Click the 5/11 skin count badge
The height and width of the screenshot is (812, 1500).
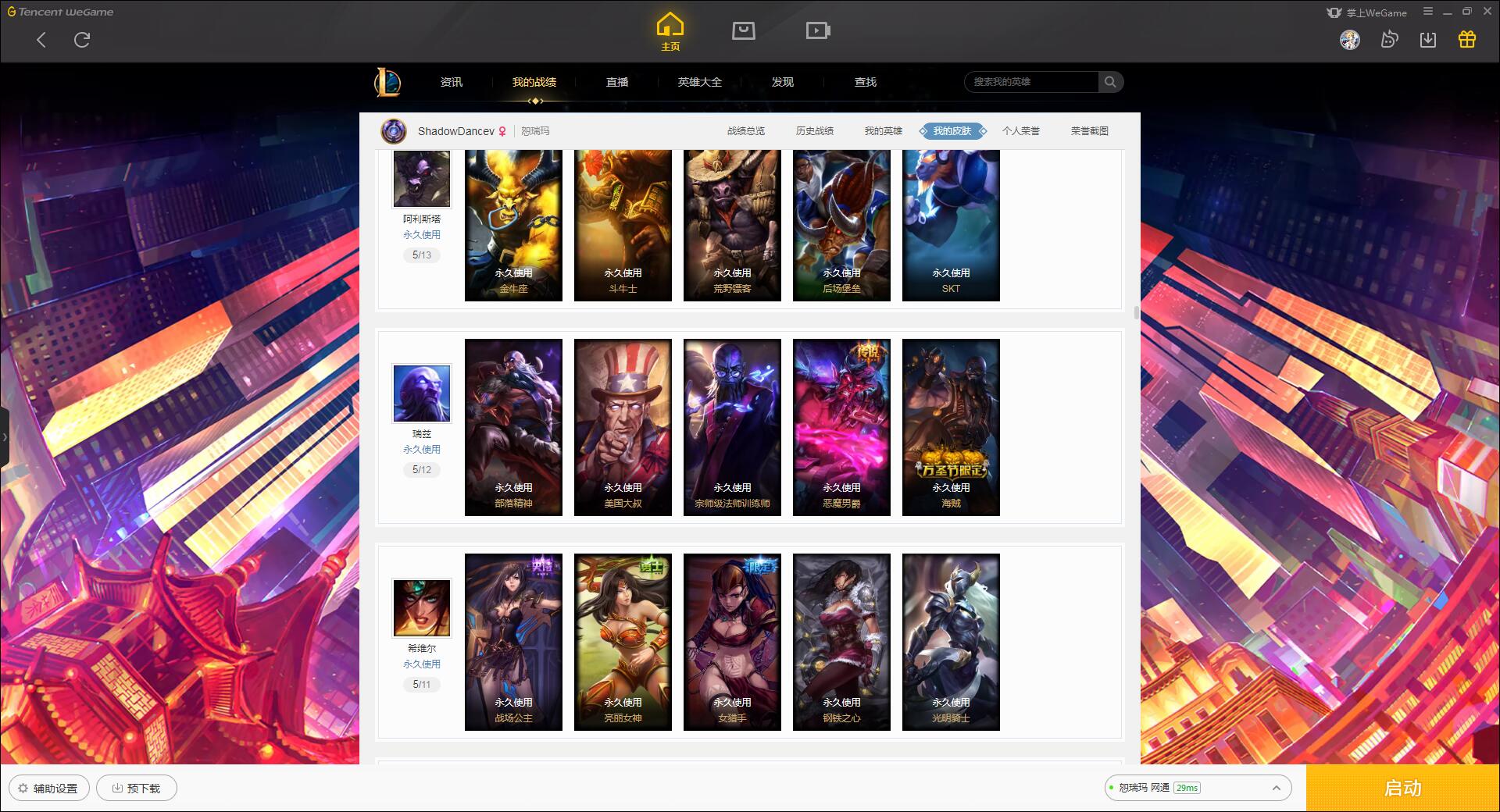click(x=422, y=685)
